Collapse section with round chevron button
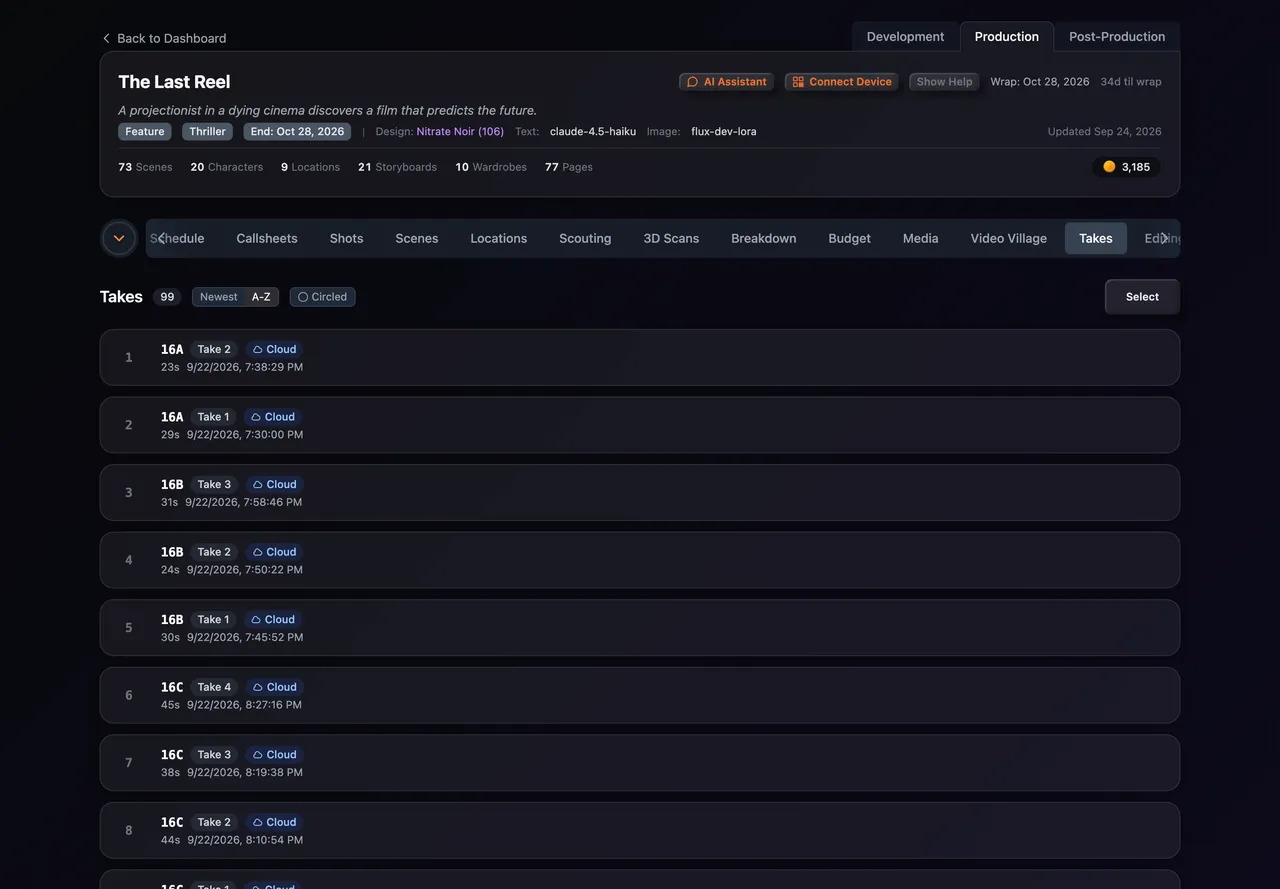Viewport: 1280px width, 889px height. [119, 238]
